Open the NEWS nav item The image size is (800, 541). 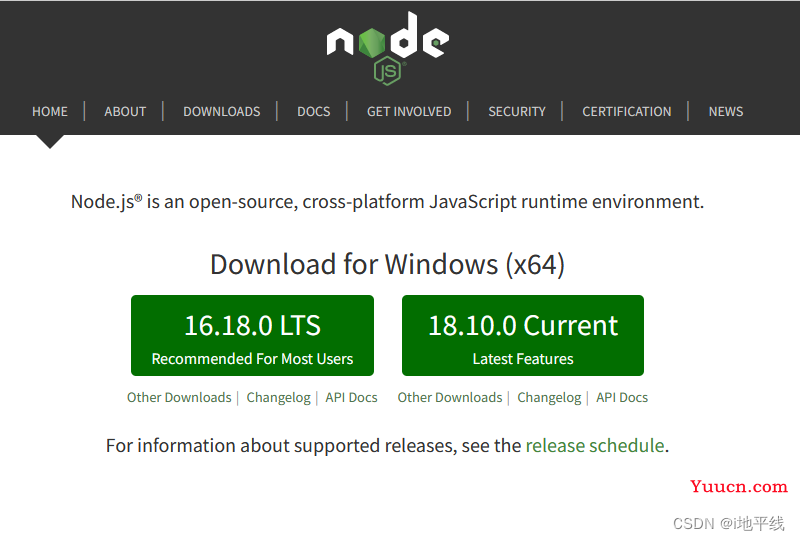(x=726, y=111)
